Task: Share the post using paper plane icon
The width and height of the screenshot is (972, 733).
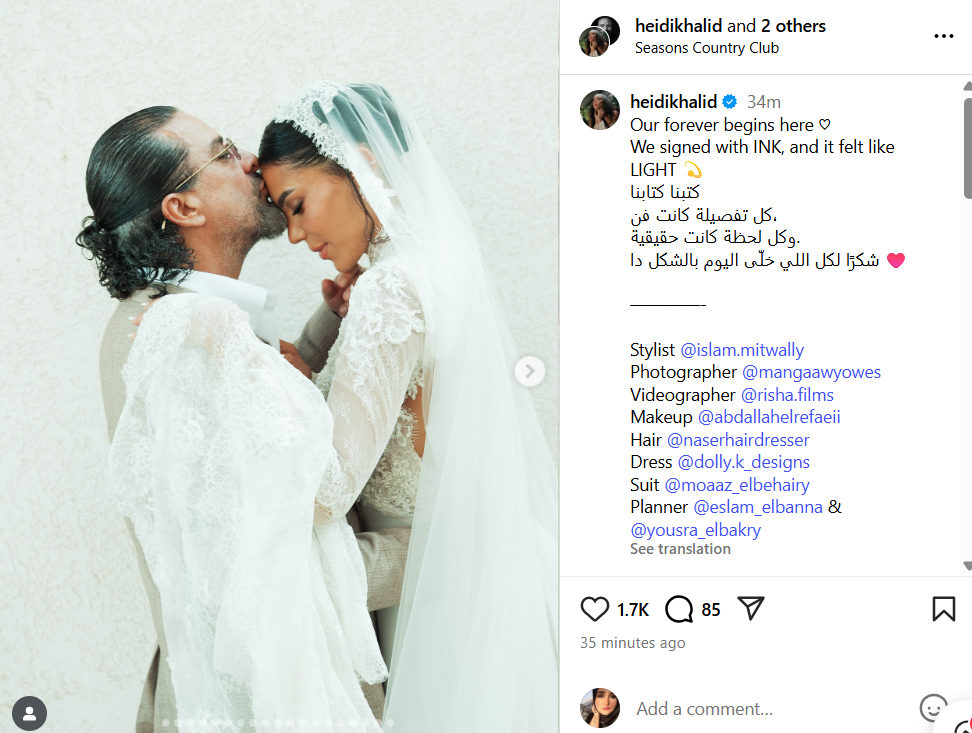Action: tap(751, 608)
